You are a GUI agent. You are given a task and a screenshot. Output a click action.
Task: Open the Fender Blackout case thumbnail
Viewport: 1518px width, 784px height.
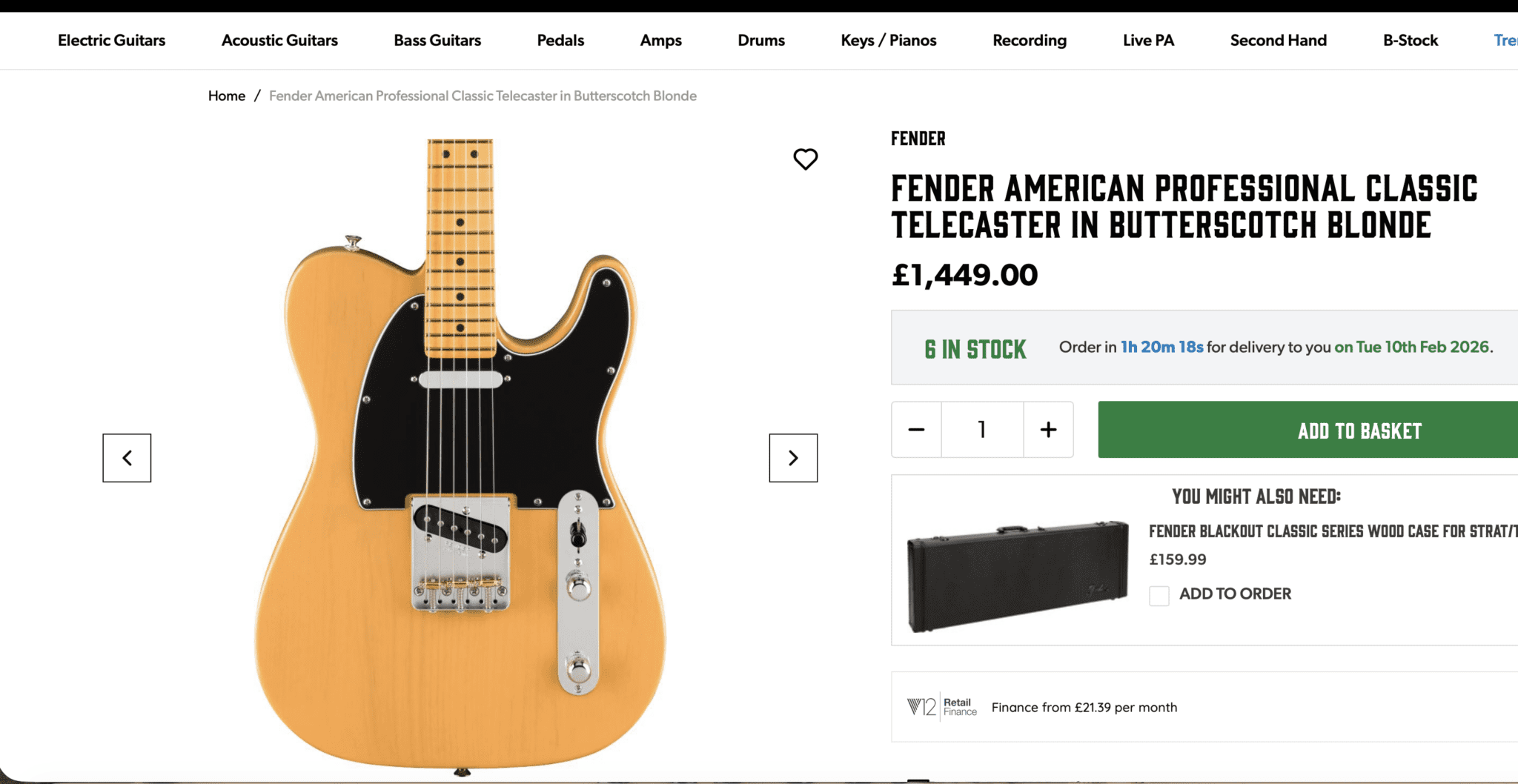click(x=1017, y=576)
